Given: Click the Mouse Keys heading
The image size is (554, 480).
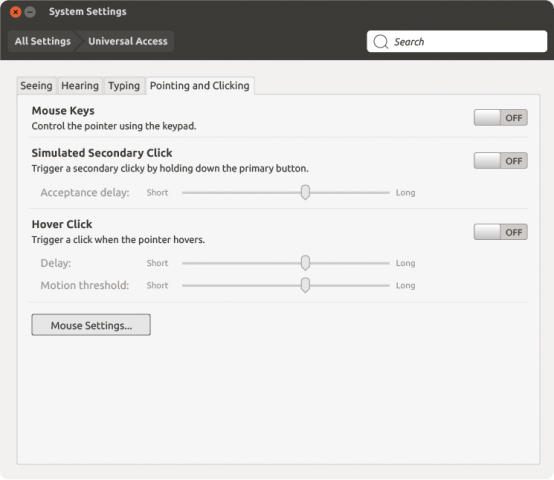Looking at the screenshot, I should [x=63, y=111].
